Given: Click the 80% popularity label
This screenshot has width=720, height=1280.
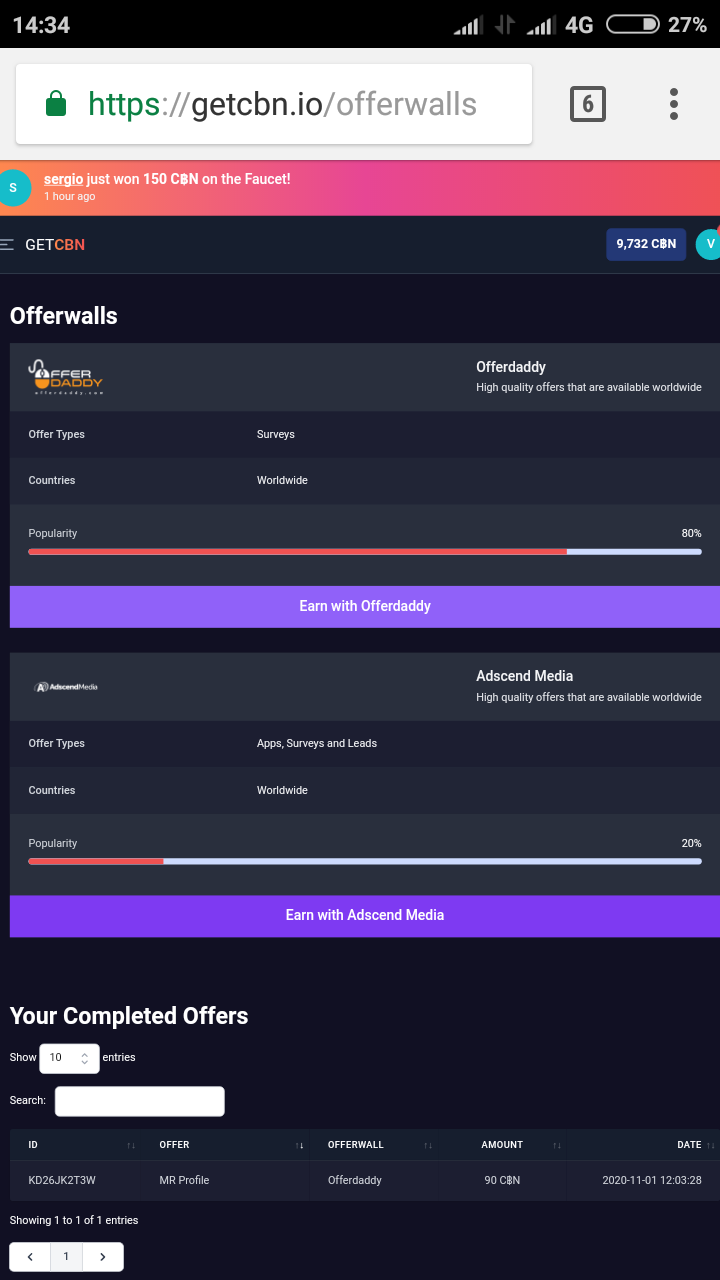Looking at the screenshot, I should (x=692, y=533).
